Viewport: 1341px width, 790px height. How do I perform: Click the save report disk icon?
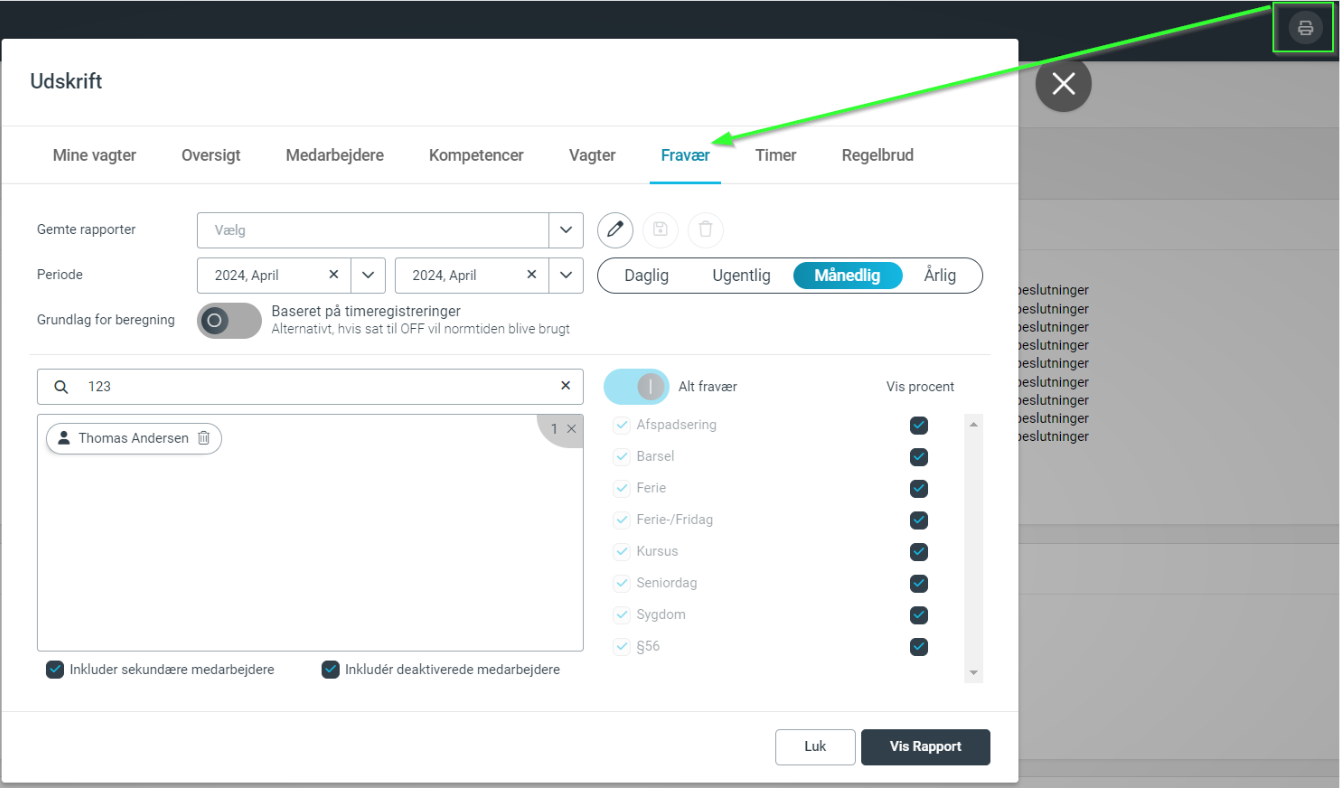tap(660, 230)
